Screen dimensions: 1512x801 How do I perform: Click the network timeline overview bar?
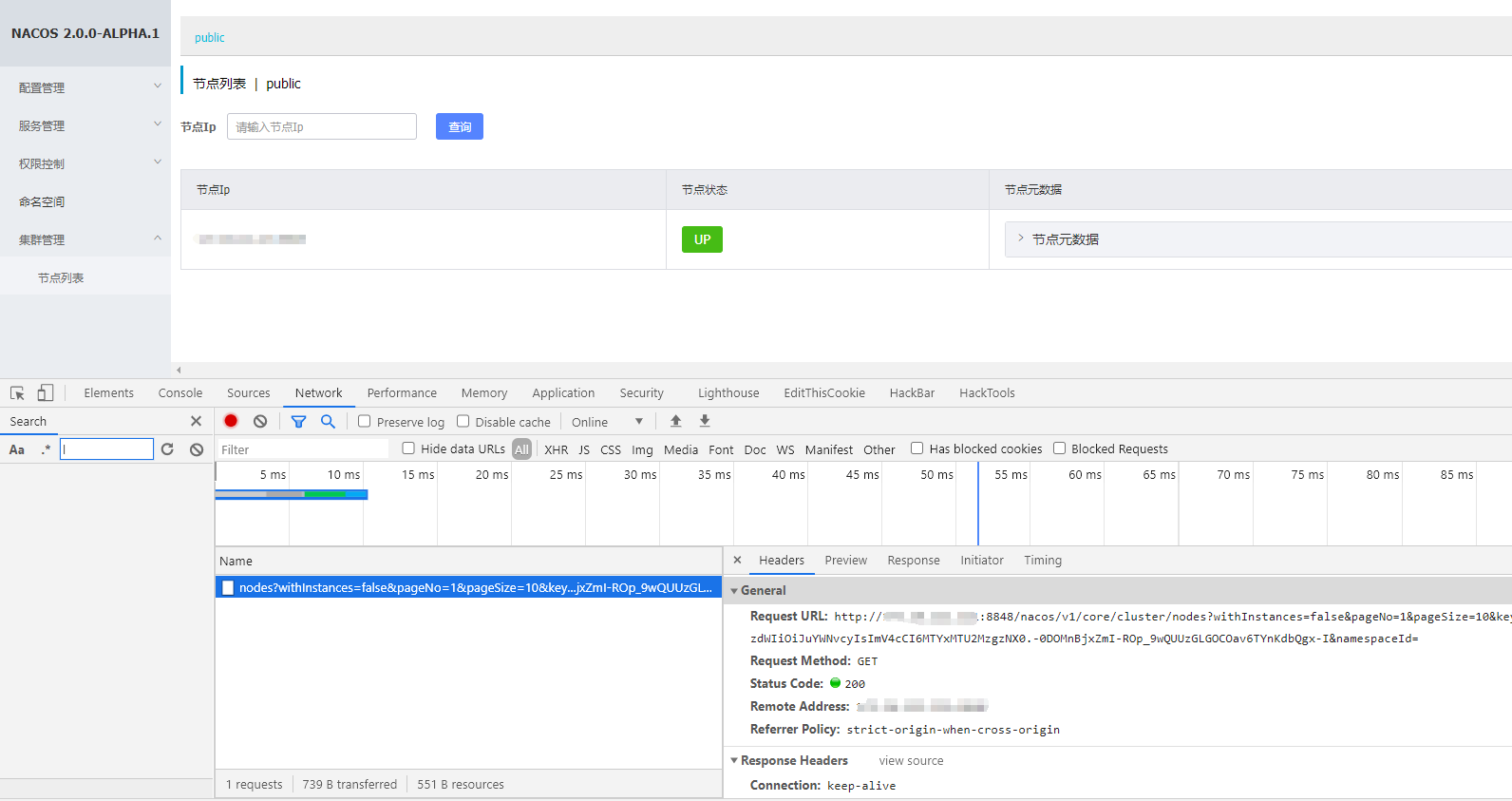[291, 494]
